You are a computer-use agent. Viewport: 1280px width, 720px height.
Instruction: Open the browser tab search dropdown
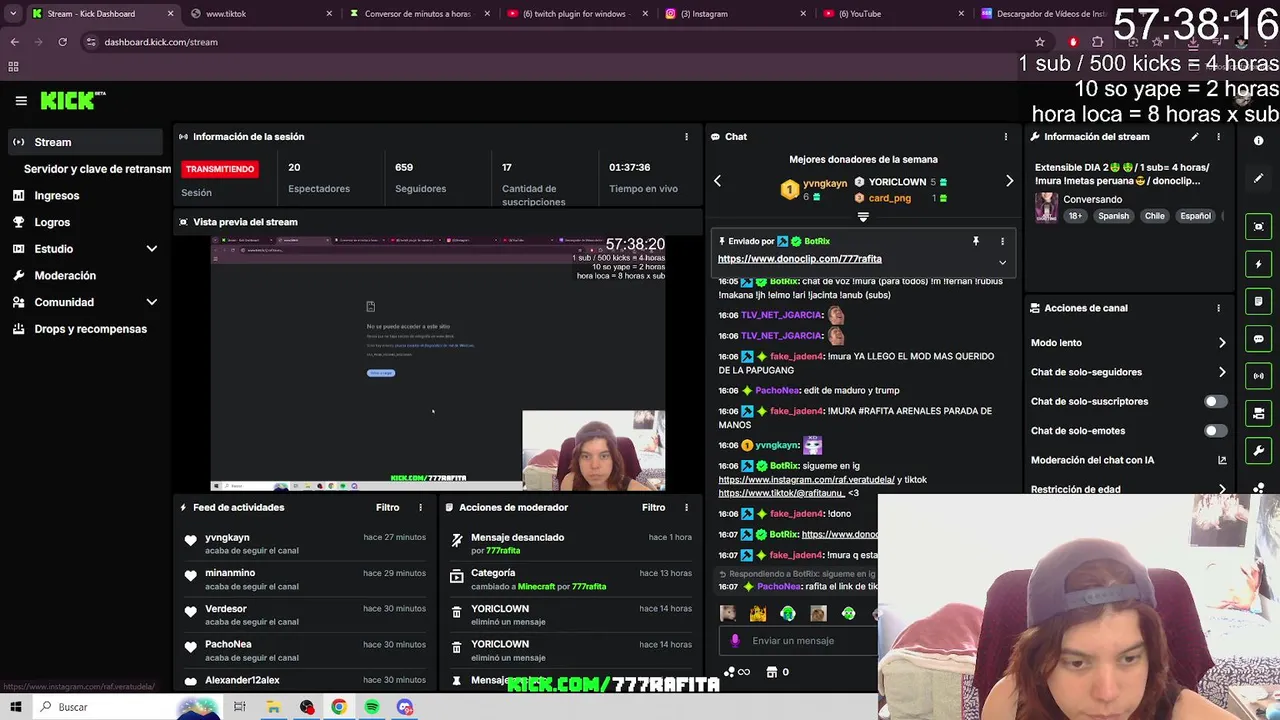pos(13,14)
